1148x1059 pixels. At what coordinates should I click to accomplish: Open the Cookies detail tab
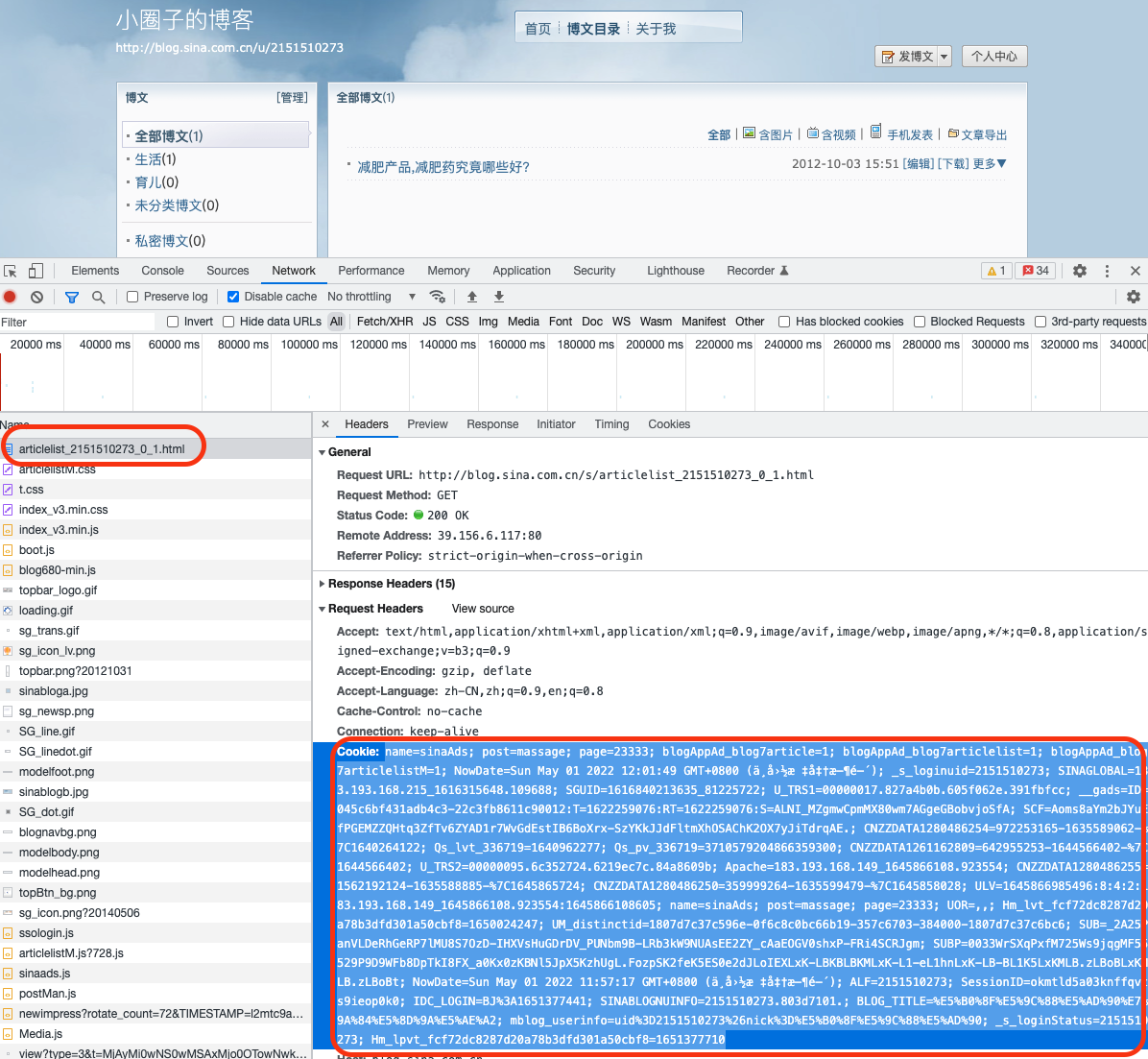pyautogui.click(x=669, y=424)
